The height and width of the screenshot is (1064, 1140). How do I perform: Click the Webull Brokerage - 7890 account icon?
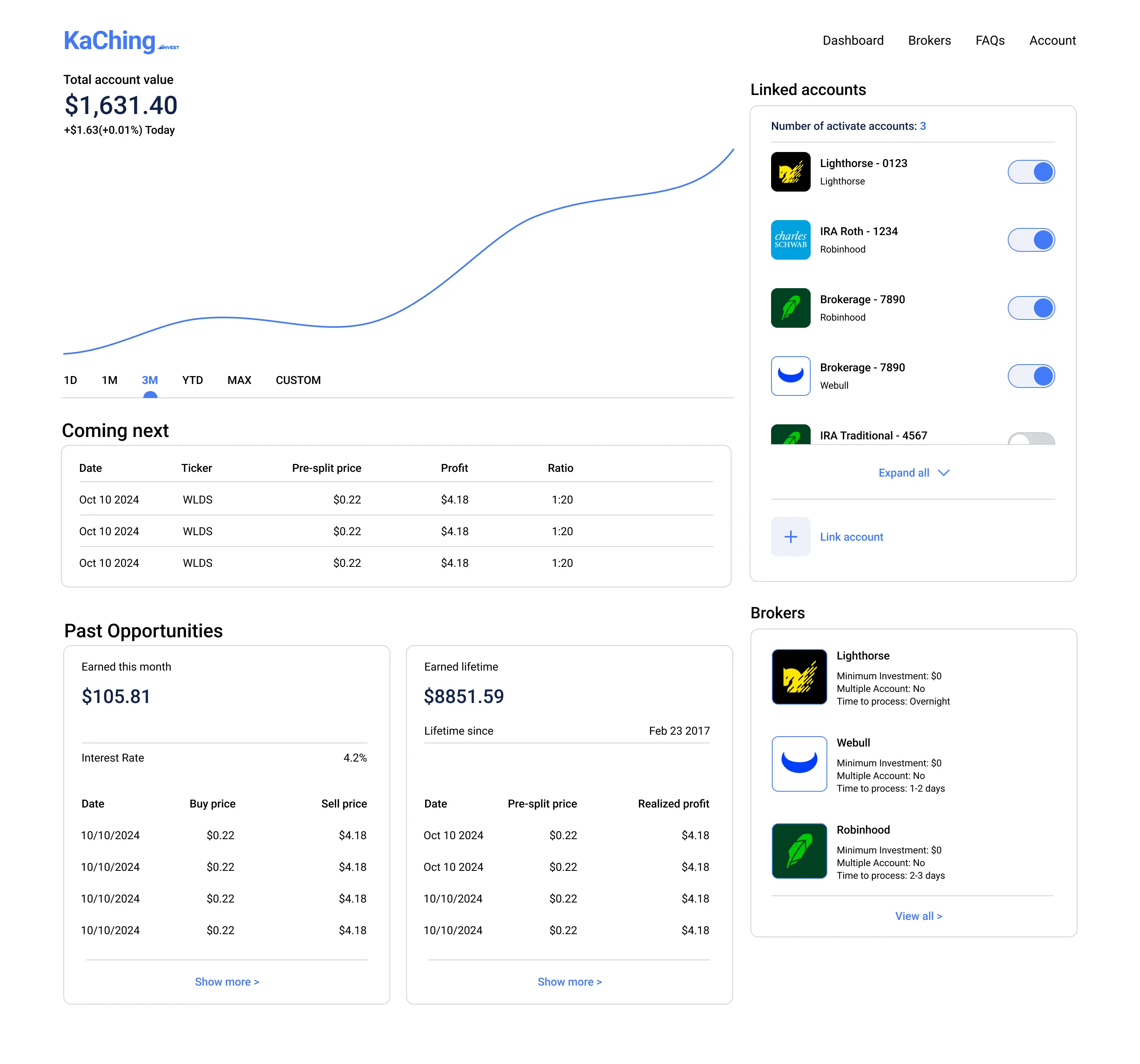(790, 376)
